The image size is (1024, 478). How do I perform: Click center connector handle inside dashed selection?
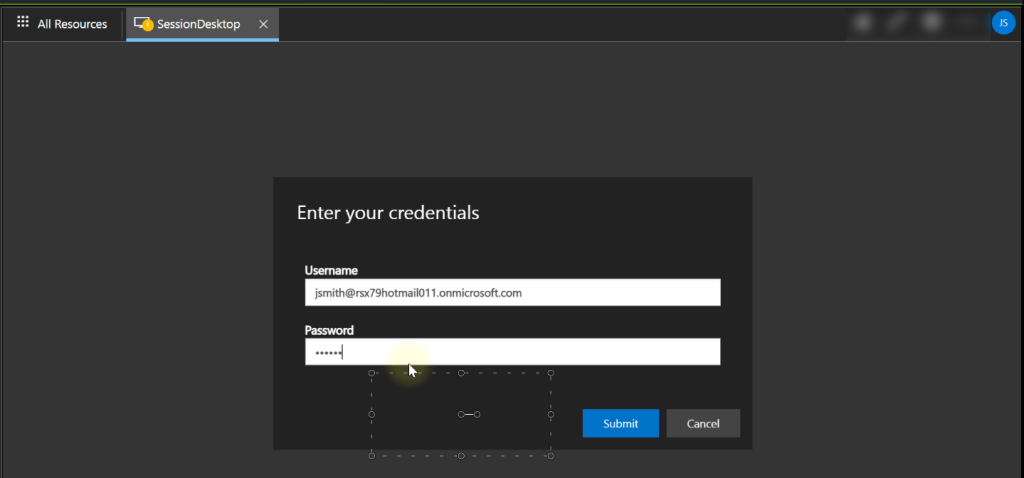point(469,414)
